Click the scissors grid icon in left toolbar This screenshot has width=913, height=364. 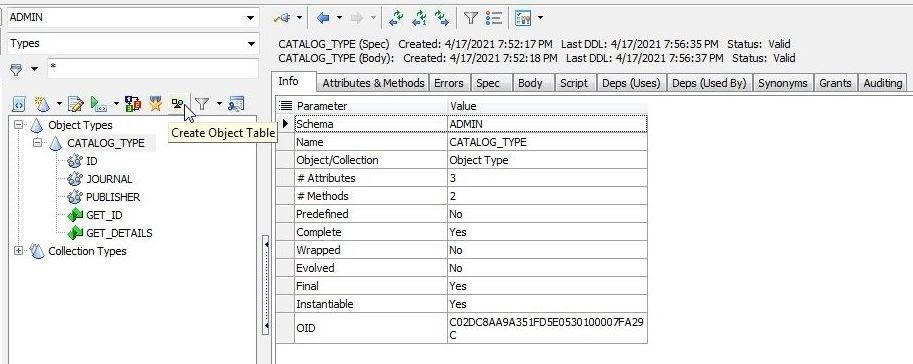tap(236, 104)
